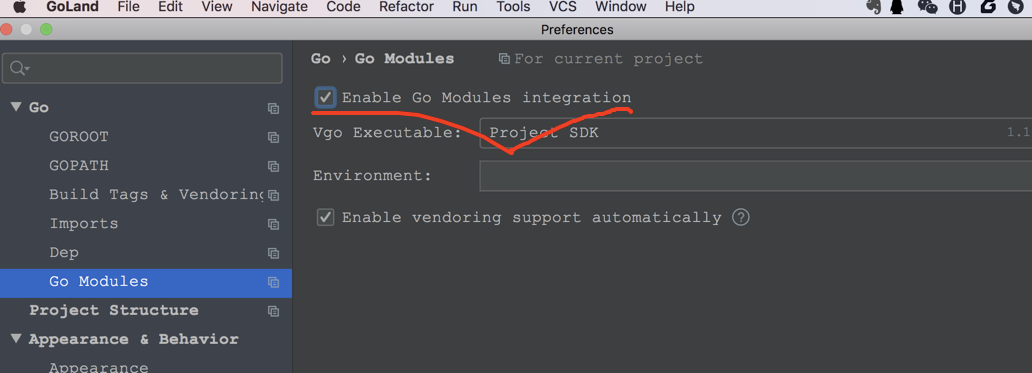The width and height of the screenshot is (1032, 373).
Task: Click the project icon beside Project Structure
Action: click(x=273, y=311)
